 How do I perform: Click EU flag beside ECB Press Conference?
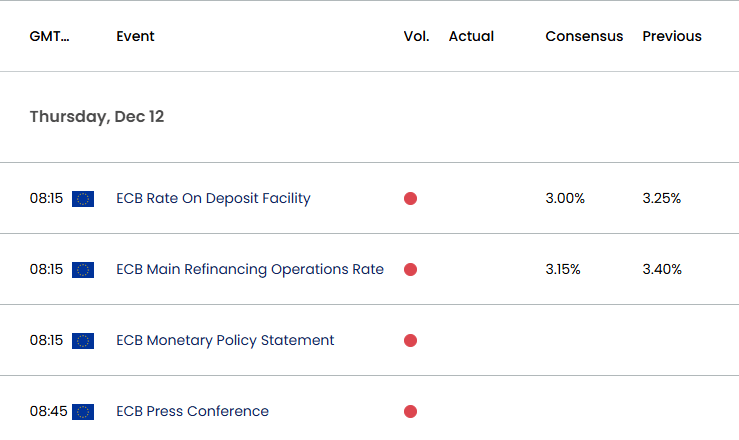tap(83, 412)
